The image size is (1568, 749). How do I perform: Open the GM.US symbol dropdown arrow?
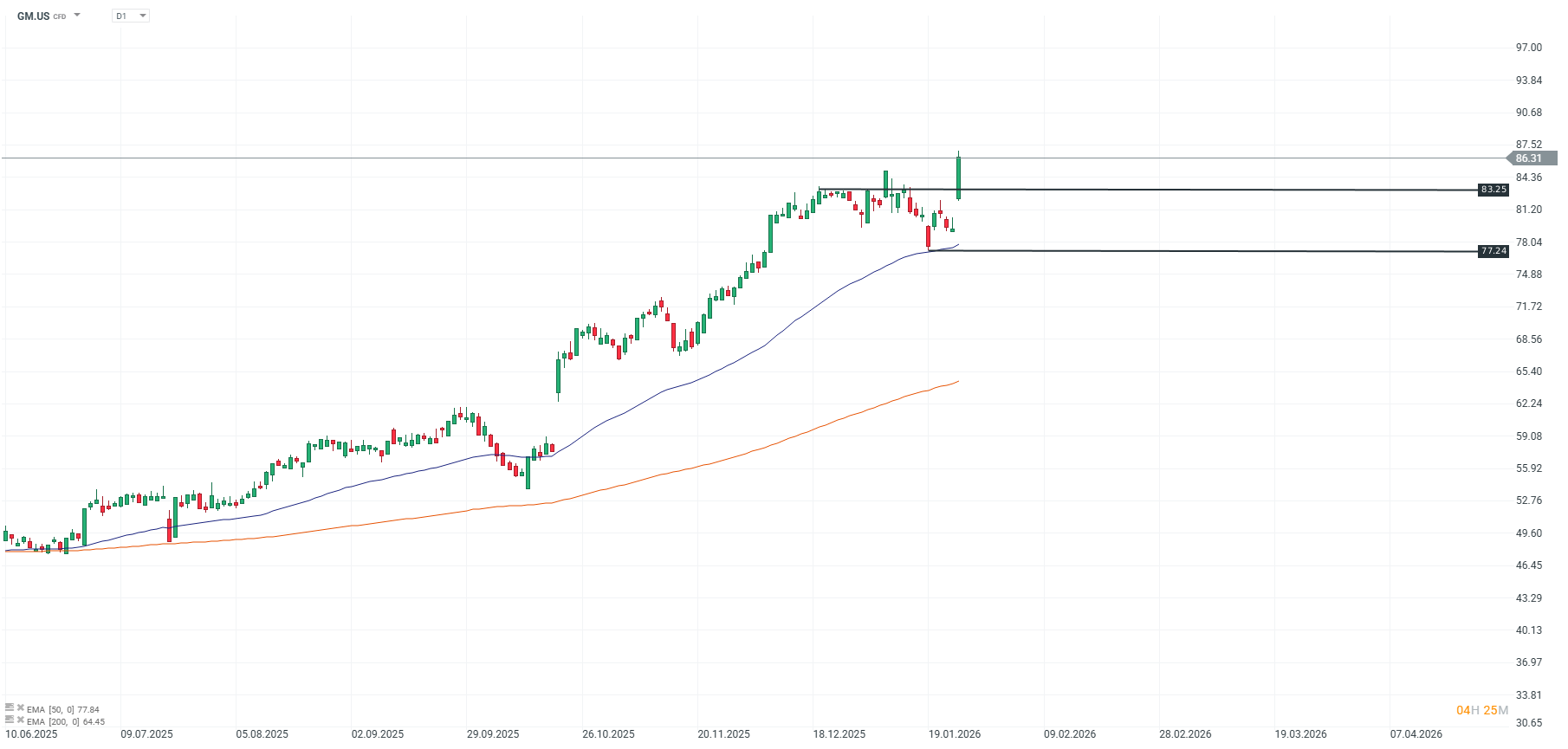click(77, 16)
